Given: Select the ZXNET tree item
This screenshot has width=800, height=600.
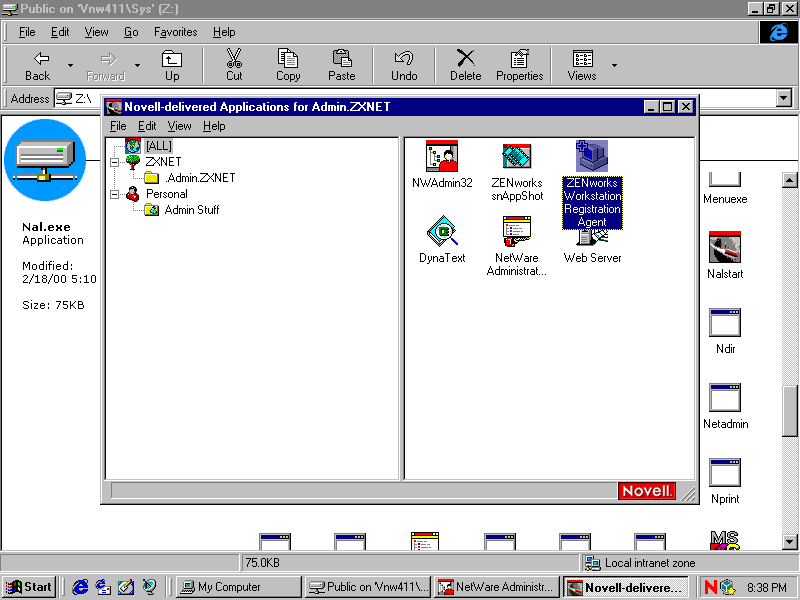Looking at the screenshot, I should tap(163, 162).
